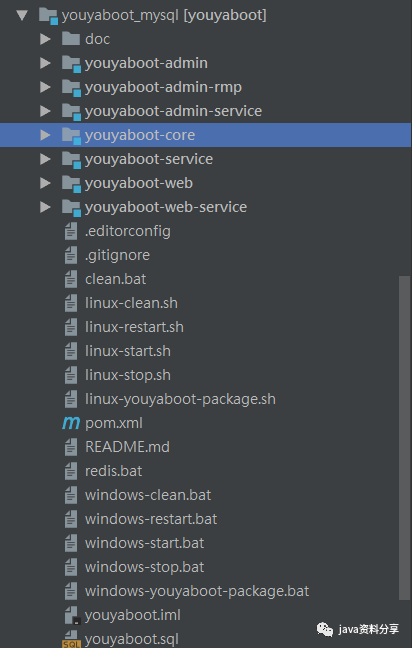The image size is (412, 648).
Task: Click the youyaboot.iml module file icon
Action: click(72, 615)
